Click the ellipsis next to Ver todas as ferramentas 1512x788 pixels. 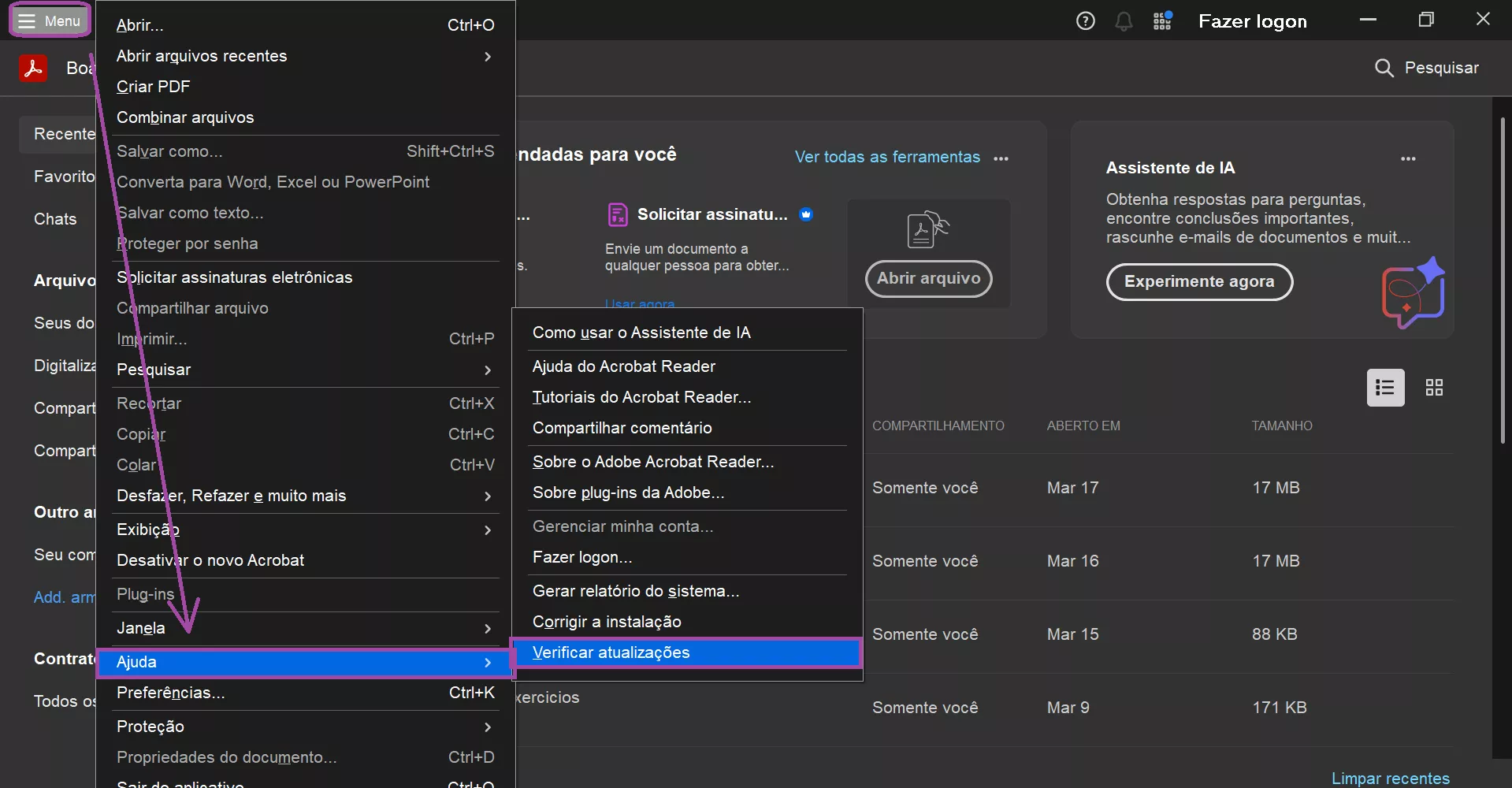click(1001, 158)
